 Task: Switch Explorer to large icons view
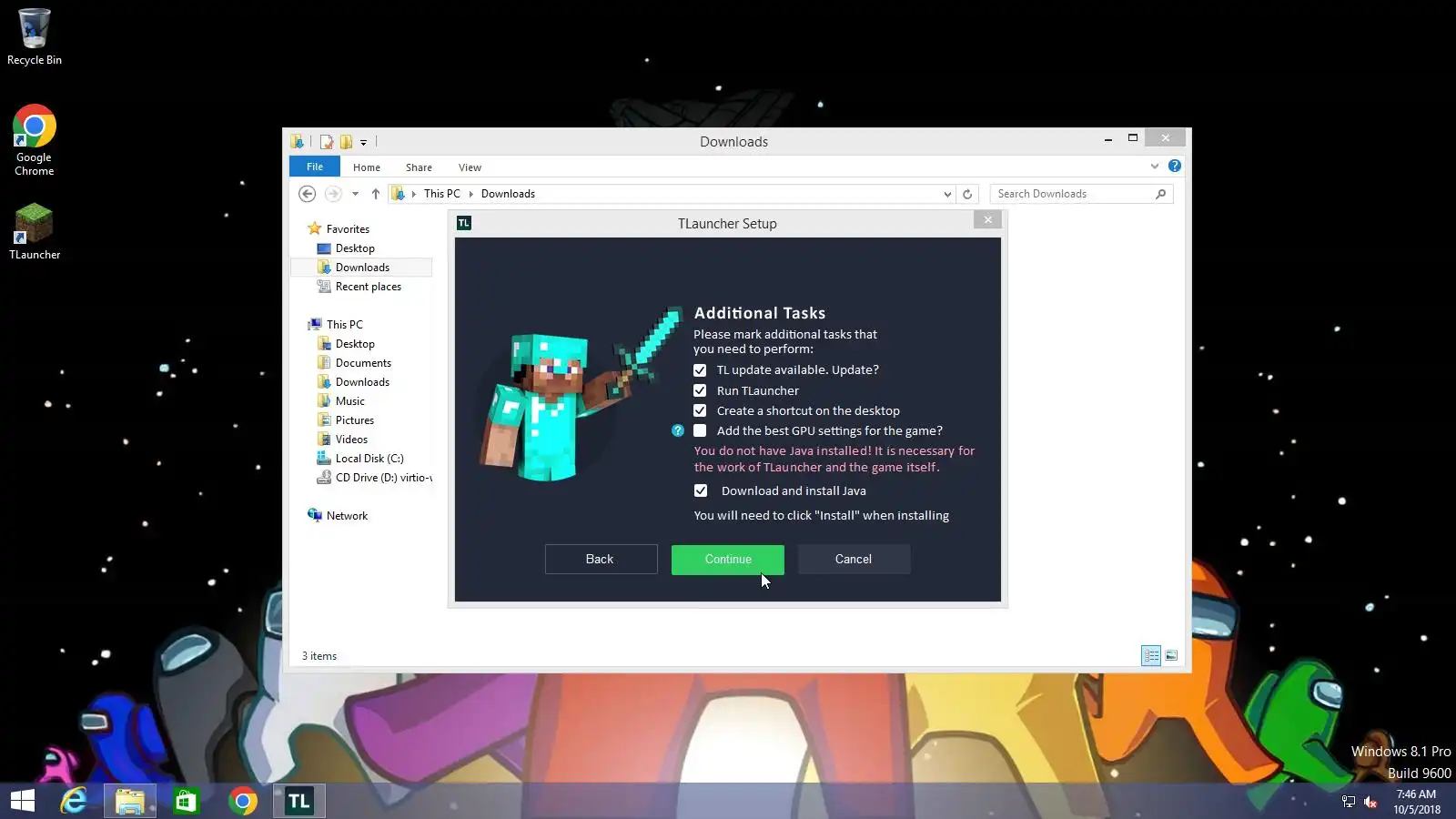[x=1171, y=655]
